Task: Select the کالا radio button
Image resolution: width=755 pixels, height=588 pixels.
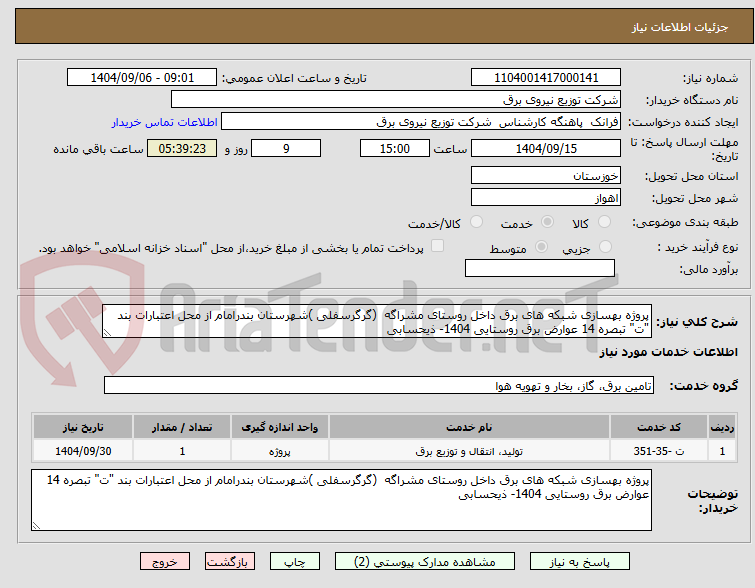Action: (x=604, y=222)
